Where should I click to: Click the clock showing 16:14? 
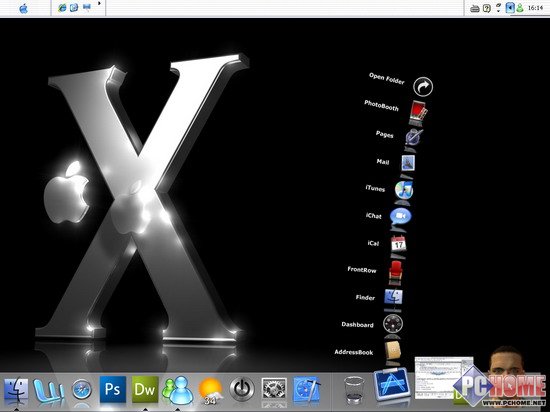tap(535, 8)
